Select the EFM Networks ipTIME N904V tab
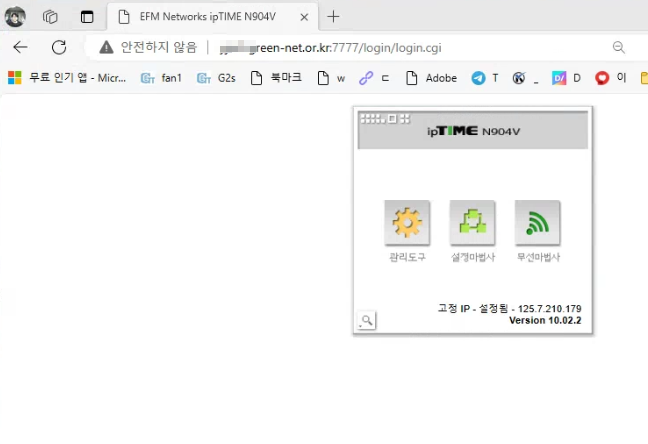The width and height of the screenshot is (648, 444). point(212,17)
